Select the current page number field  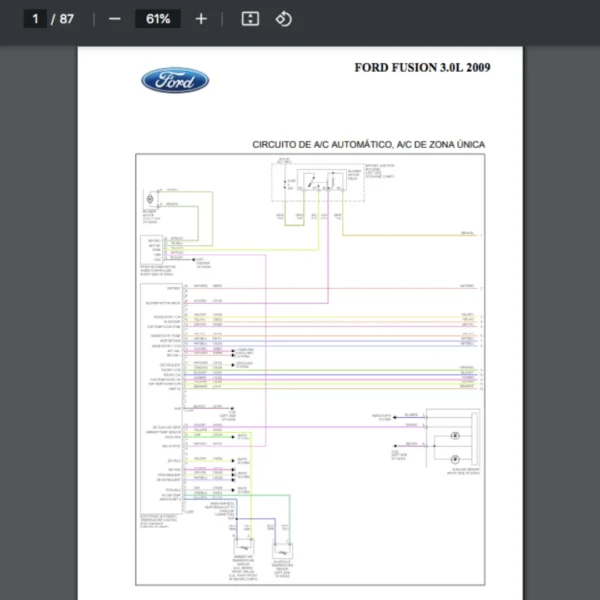click(35, 19)
